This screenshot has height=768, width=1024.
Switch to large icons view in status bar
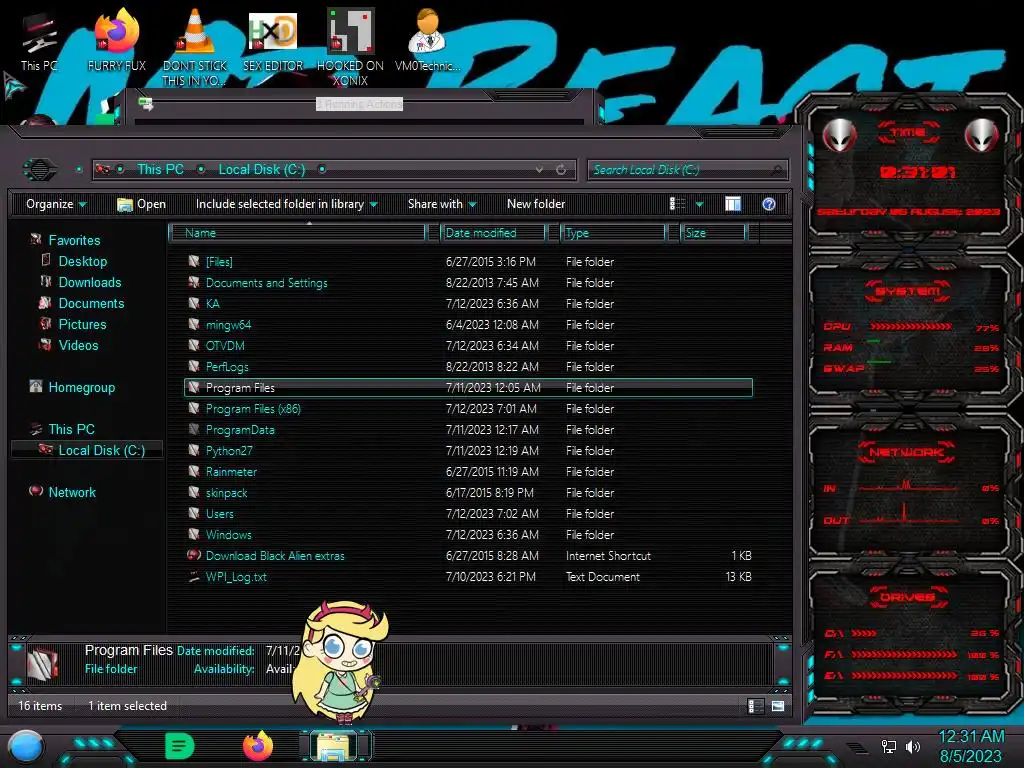(x=778, y=705)
